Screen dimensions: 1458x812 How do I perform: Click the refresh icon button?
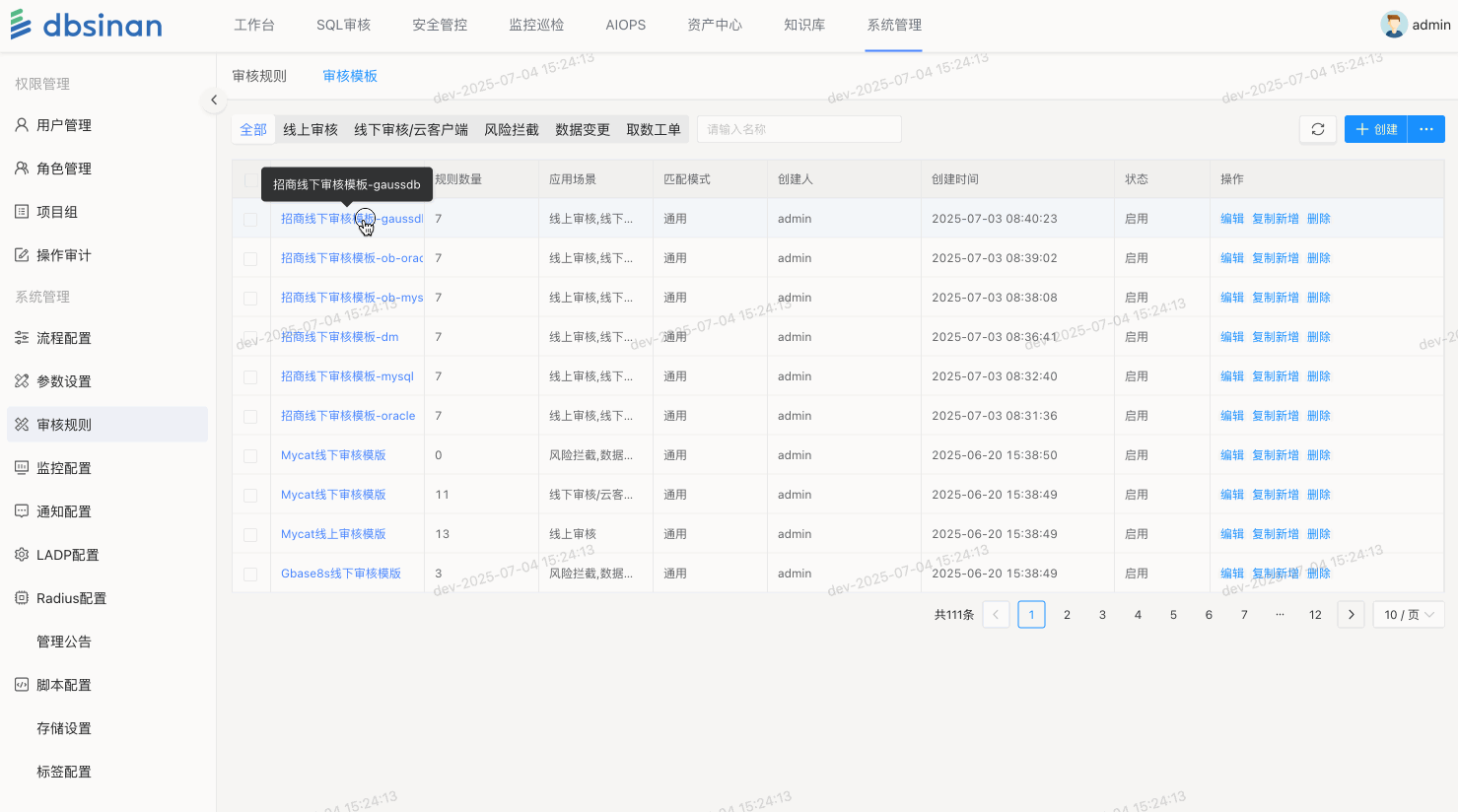click(x=1318, y=129)
